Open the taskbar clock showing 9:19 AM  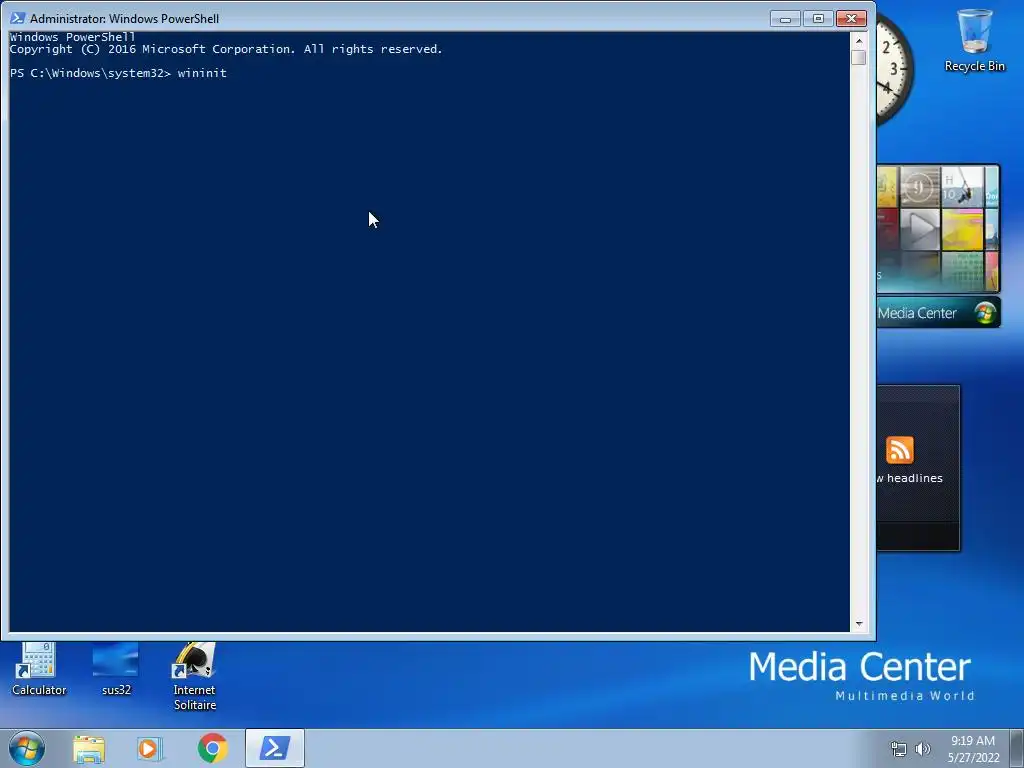point(973,749)
